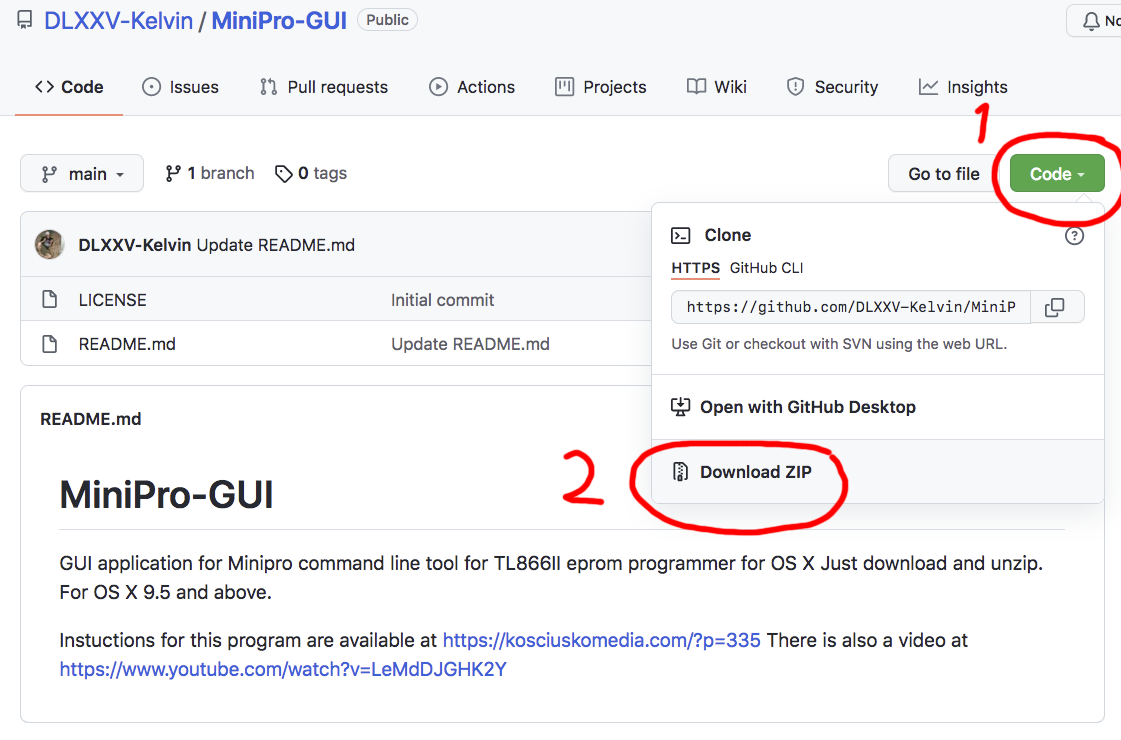Toggle the green Code dropdown button
The width and height of the screenshot is (1121, 740).
click(1057, 174)
